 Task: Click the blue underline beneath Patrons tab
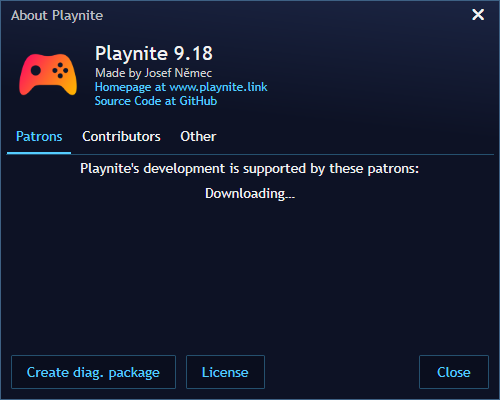tap(39, 153)
